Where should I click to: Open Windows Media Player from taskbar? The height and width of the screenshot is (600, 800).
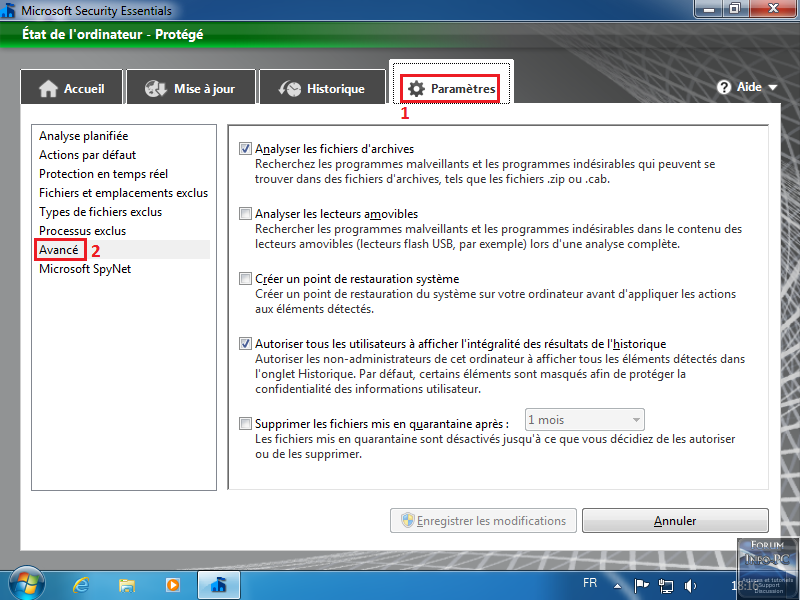pos(172,585)
